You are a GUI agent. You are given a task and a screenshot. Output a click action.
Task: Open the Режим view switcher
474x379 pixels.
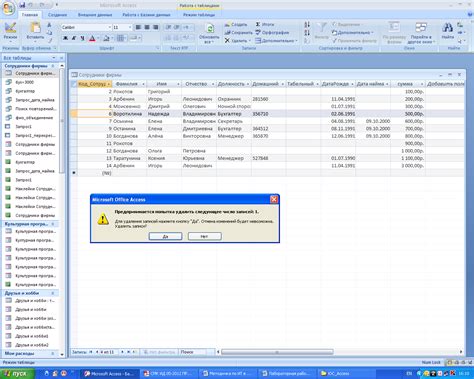pyautogui.click(x=10, y=32)
